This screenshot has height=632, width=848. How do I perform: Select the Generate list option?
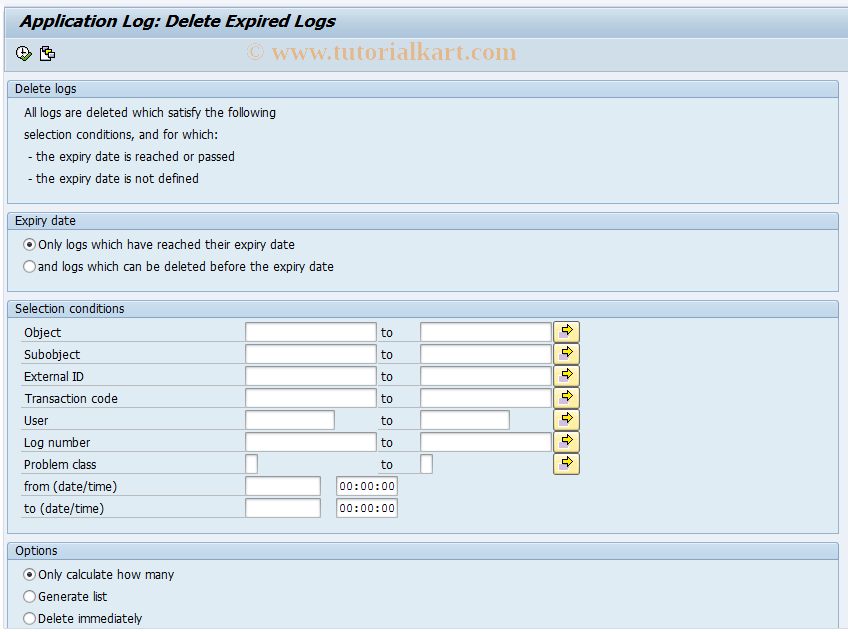pos(29,596)
